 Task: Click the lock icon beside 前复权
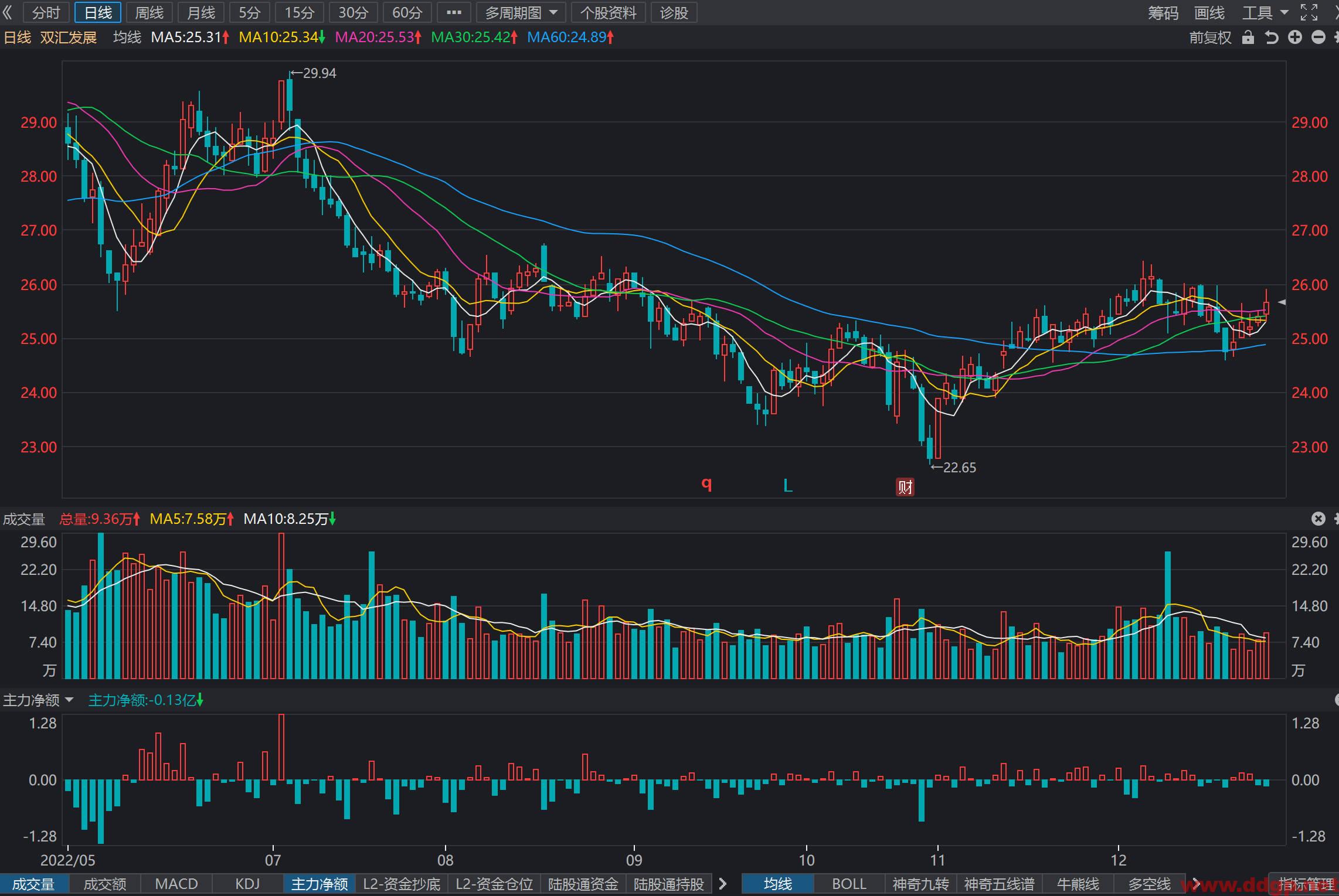1248,38
